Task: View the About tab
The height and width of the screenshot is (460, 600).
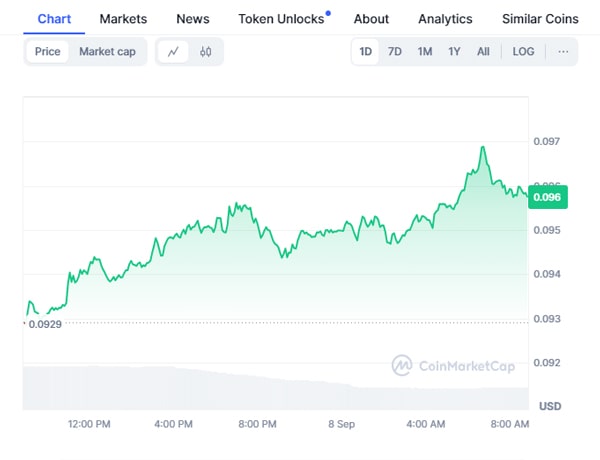Action: point(371,19)
